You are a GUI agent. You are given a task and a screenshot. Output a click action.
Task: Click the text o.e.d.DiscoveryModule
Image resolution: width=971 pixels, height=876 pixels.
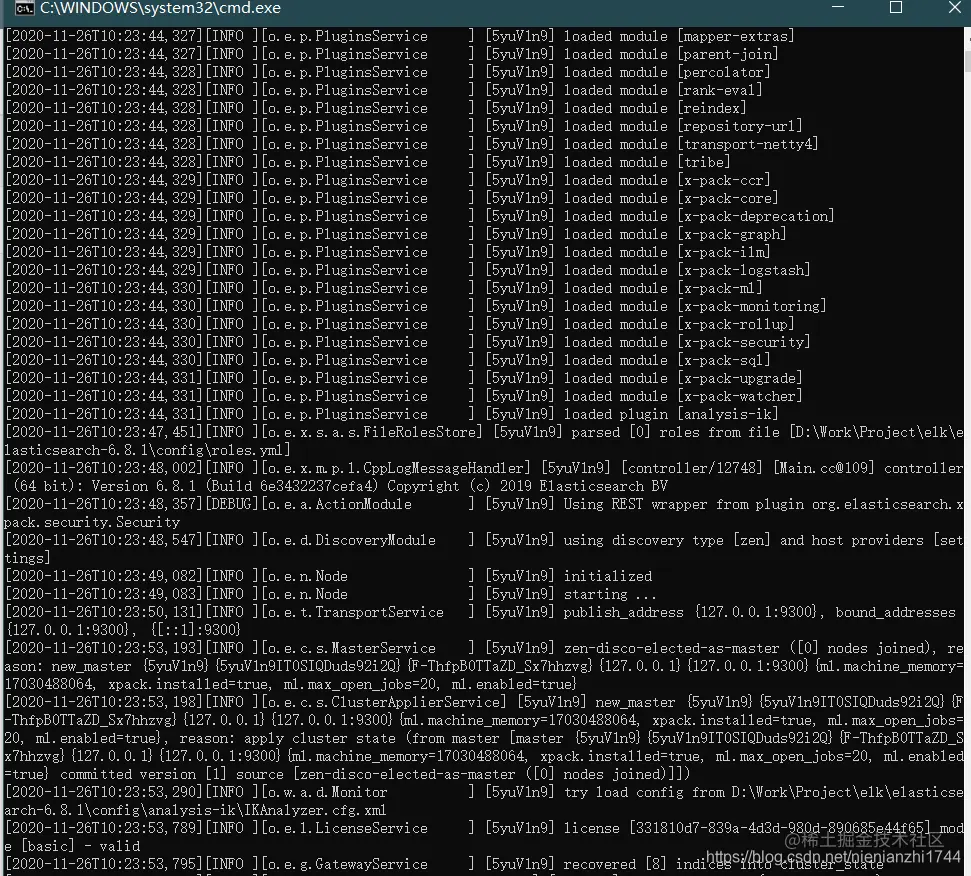[352, 540]
